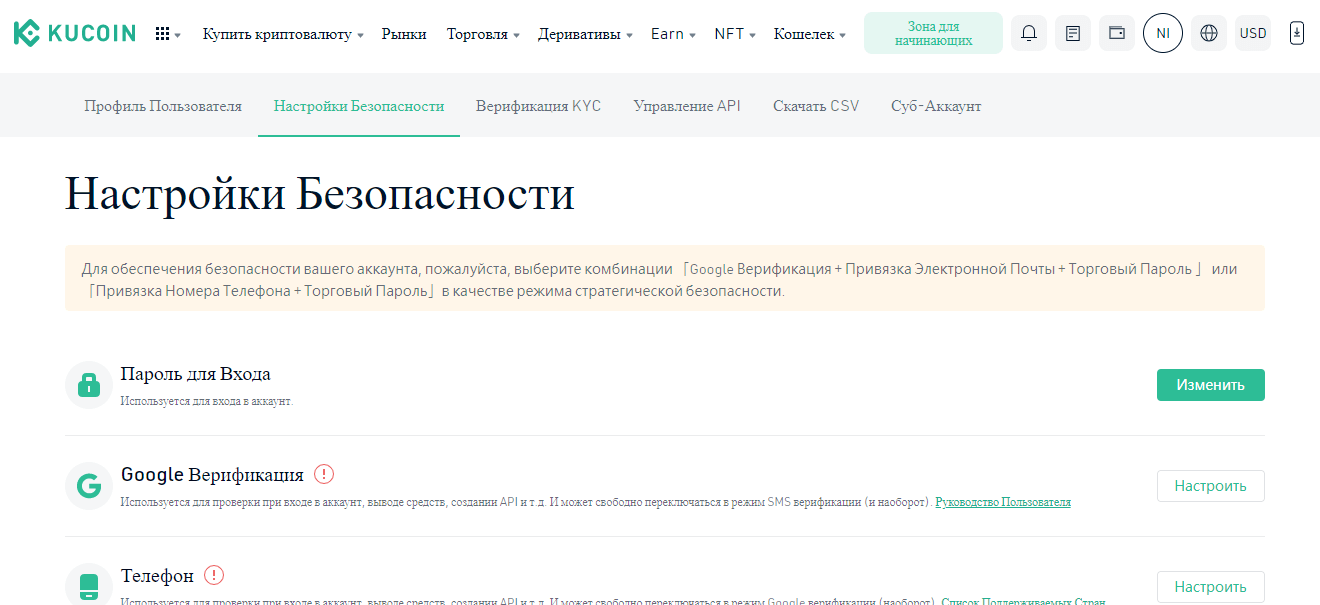The width and height of the screenshot is (1320, 605).
Task: Switch to the Верификация KYC tab
Action: [538, 106]
